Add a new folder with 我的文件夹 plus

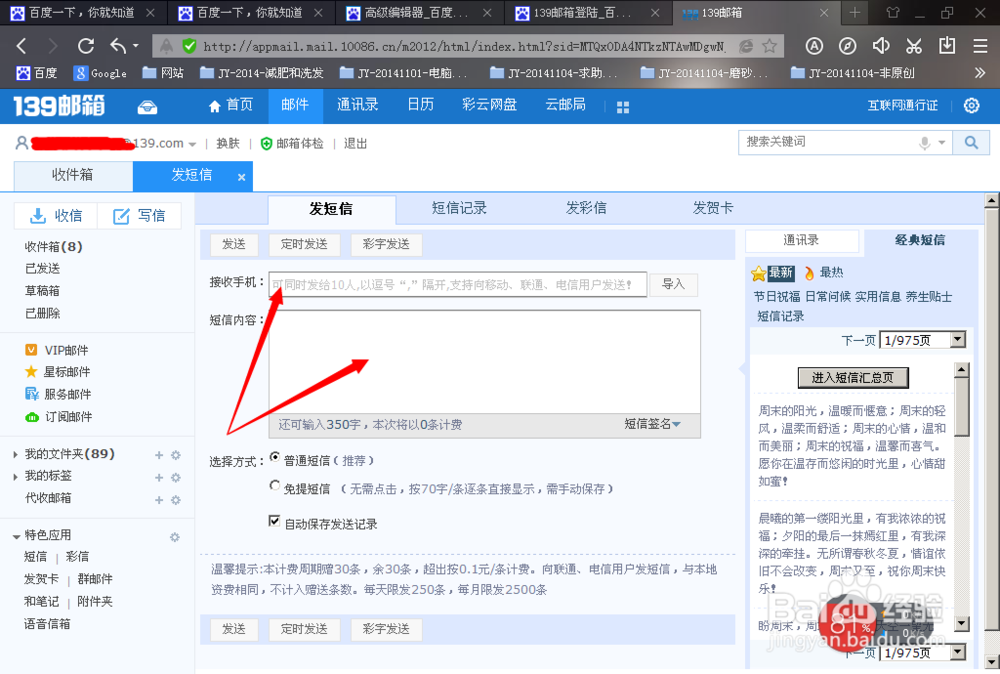click(x=159, y=455)
